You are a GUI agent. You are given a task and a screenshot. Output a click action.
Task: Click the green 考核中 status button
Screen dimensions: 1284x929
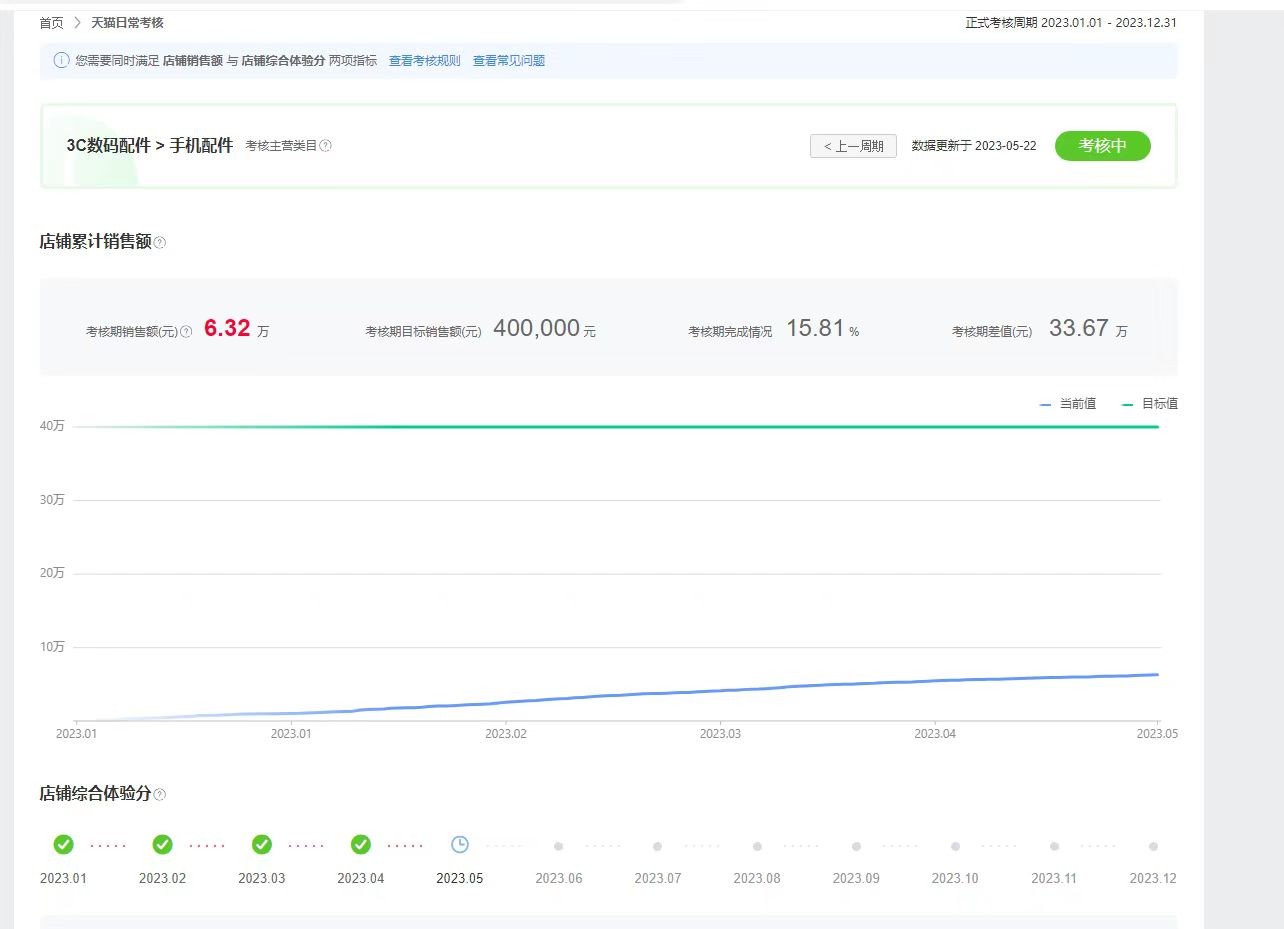[1102, 146]
